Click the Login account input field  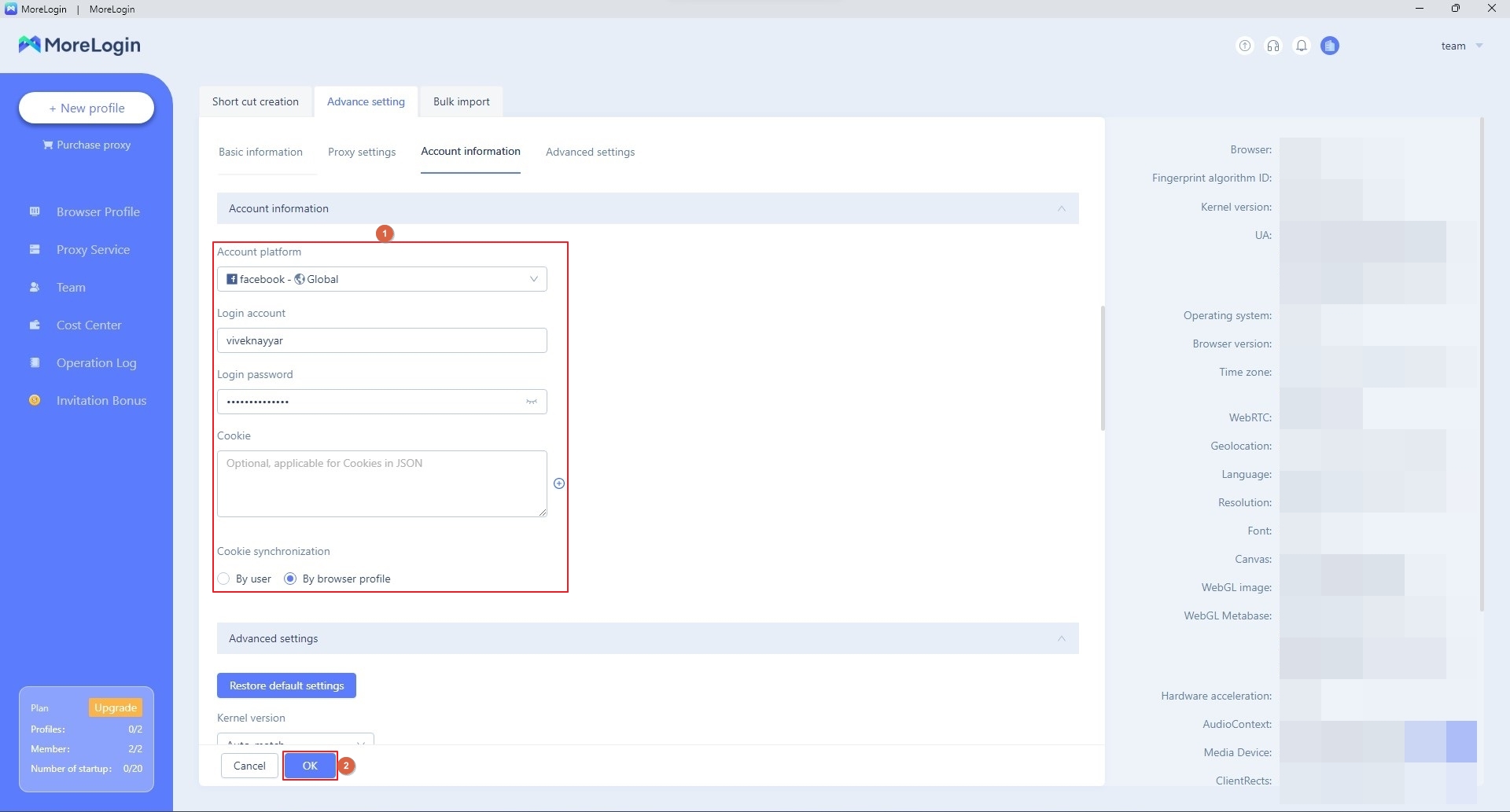tap(382, 340)
